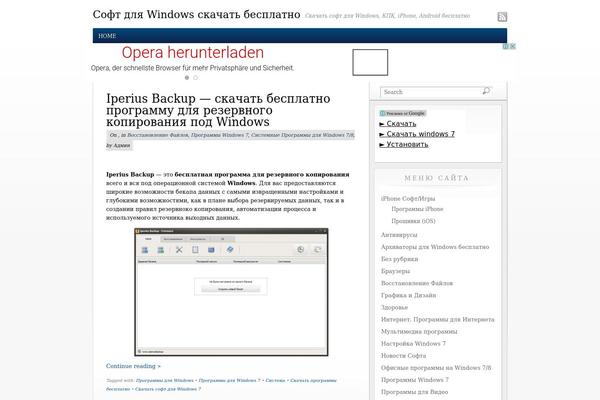Open Системные Программы для Windows 7/8 category
Image resolution: width=600 pixels, height=400 pixels.
(302, 135)
